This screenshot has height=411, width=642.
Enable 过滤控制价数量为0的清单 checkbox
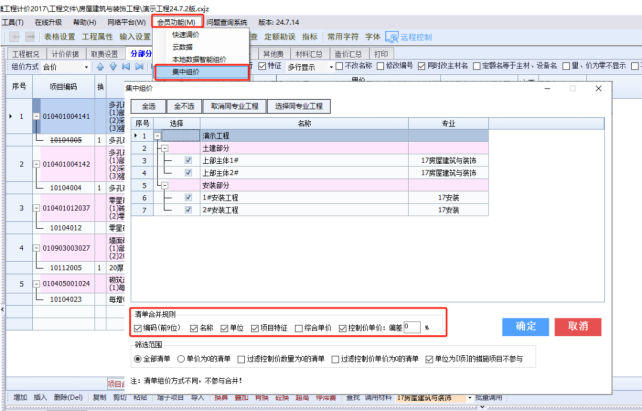coord(241,359)
